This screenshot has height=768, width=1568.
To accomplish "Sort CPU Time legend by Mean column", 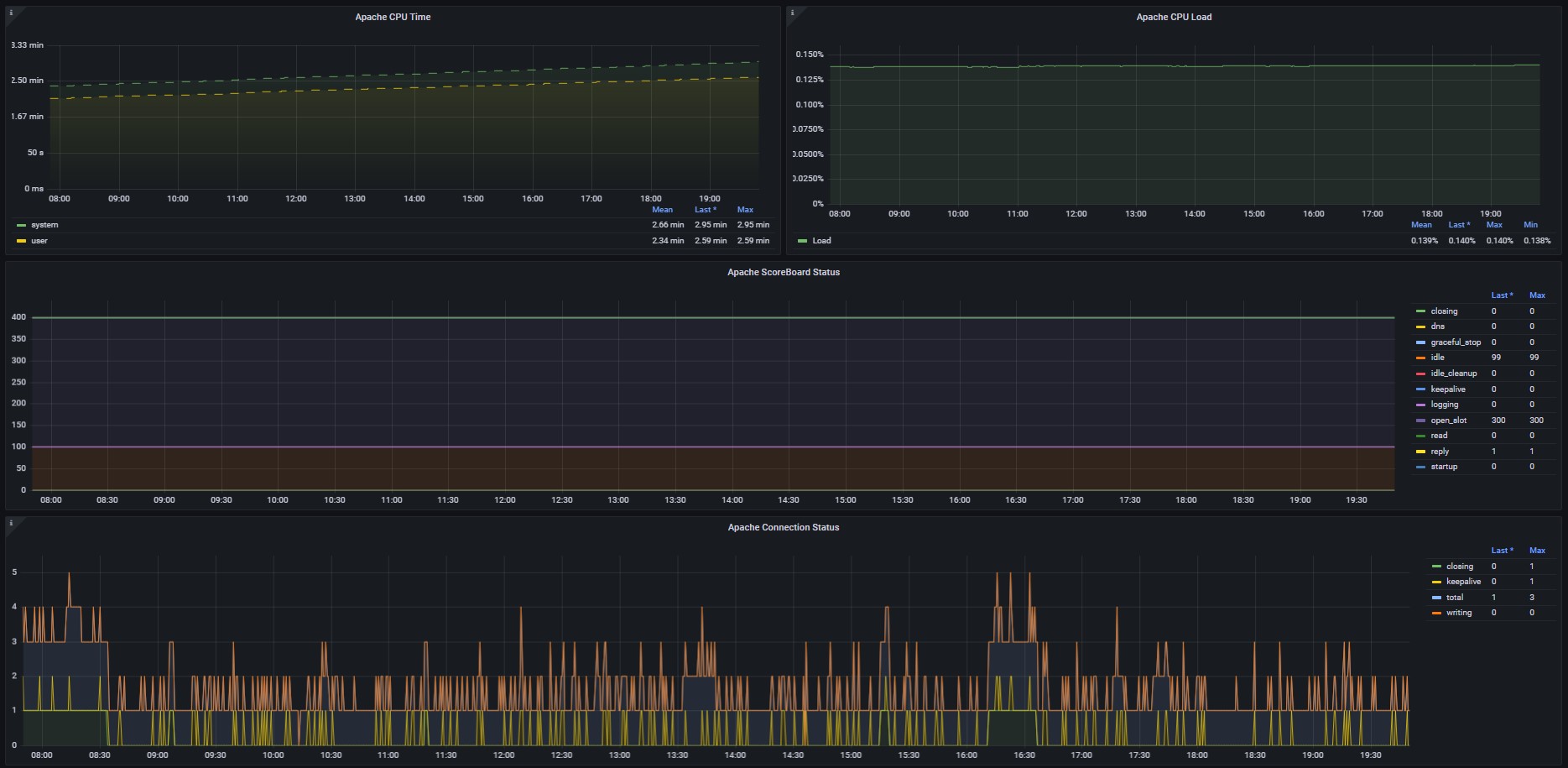I will point(662,210).
